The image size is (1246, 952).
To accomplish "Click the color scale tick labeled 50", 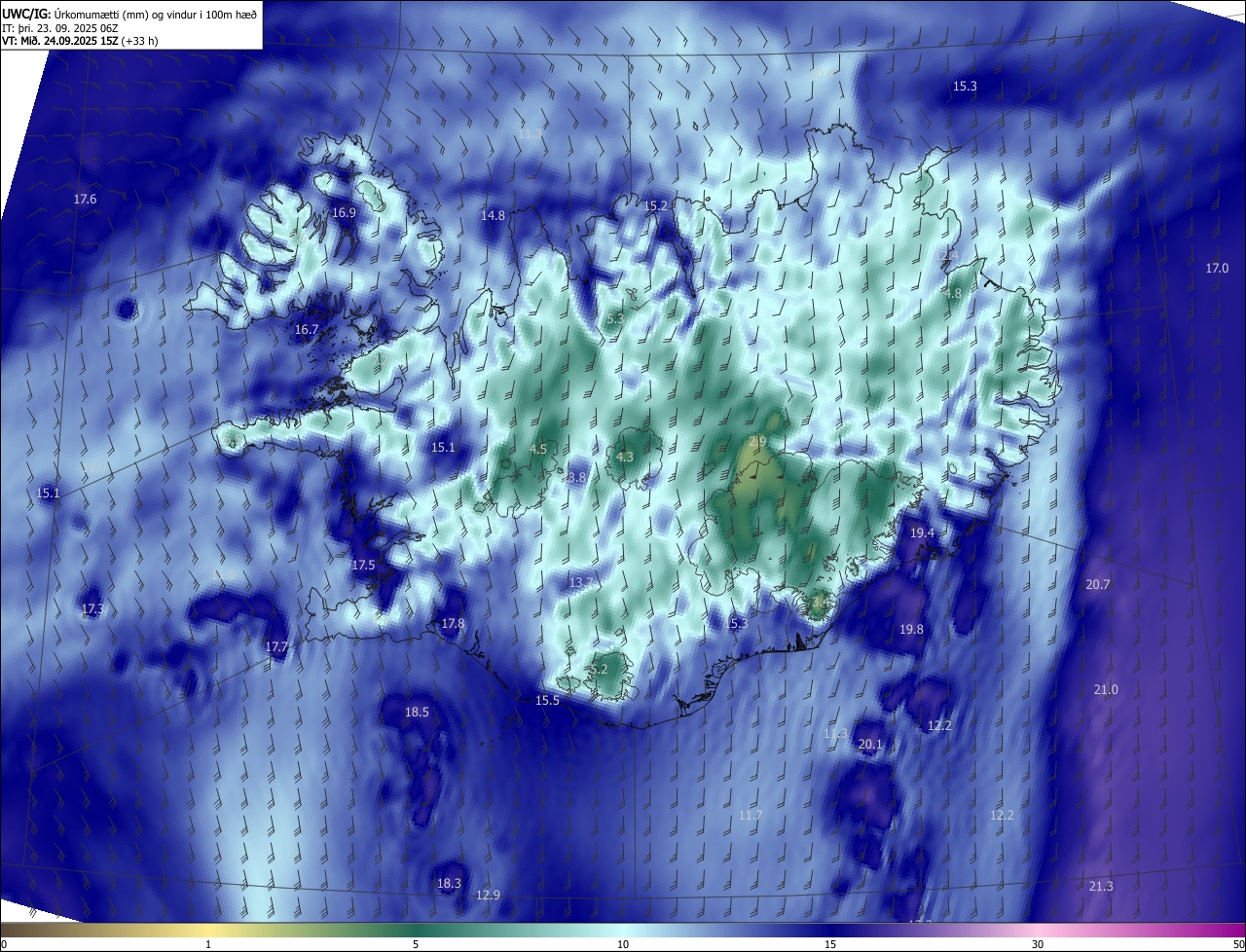I will pos(1238,945).
